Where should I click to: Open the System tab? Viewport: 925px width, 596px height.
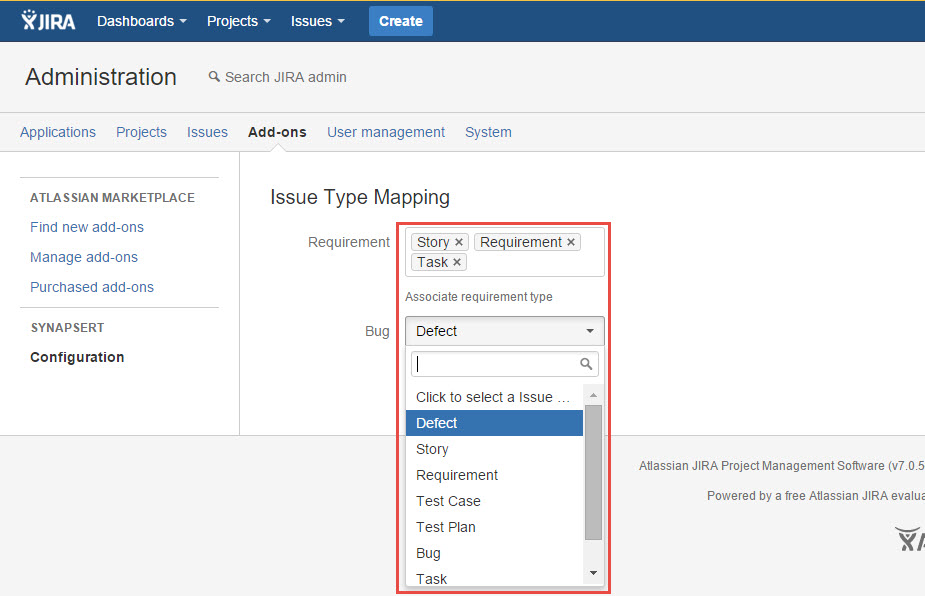[488, 132]
